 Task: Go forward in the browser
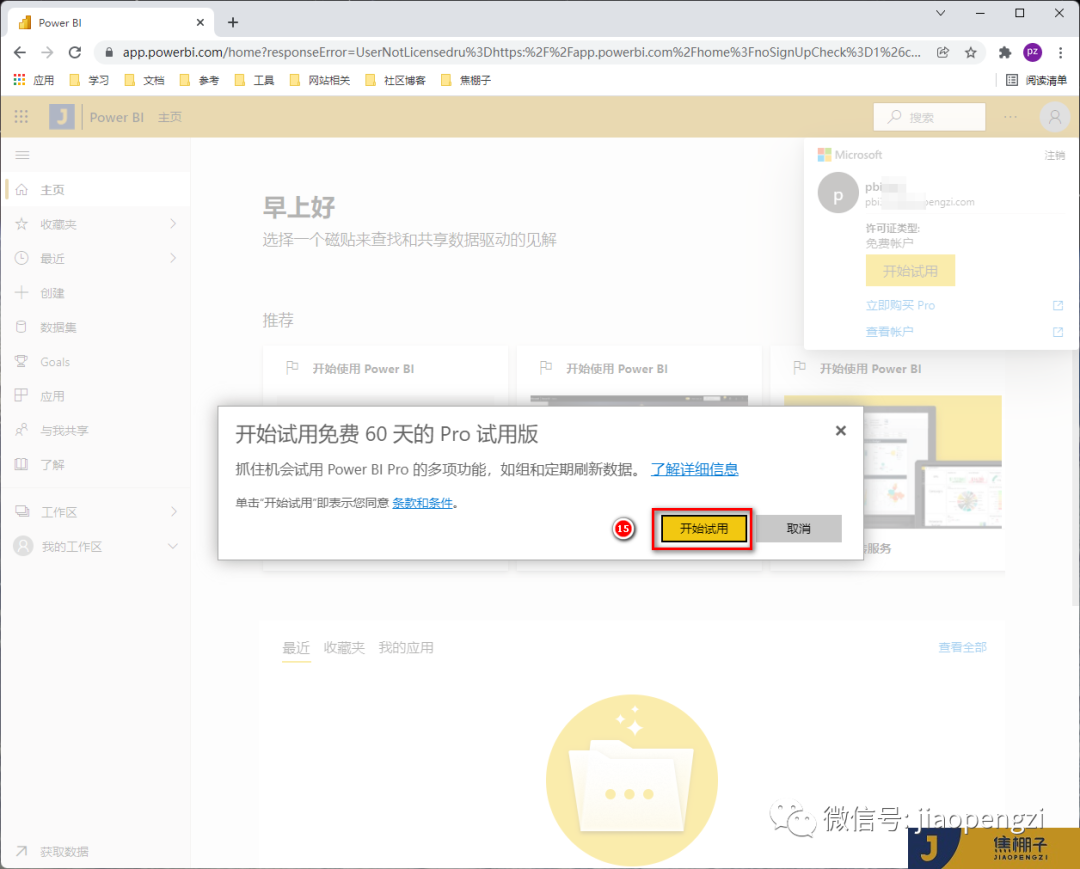pos(47,52)
